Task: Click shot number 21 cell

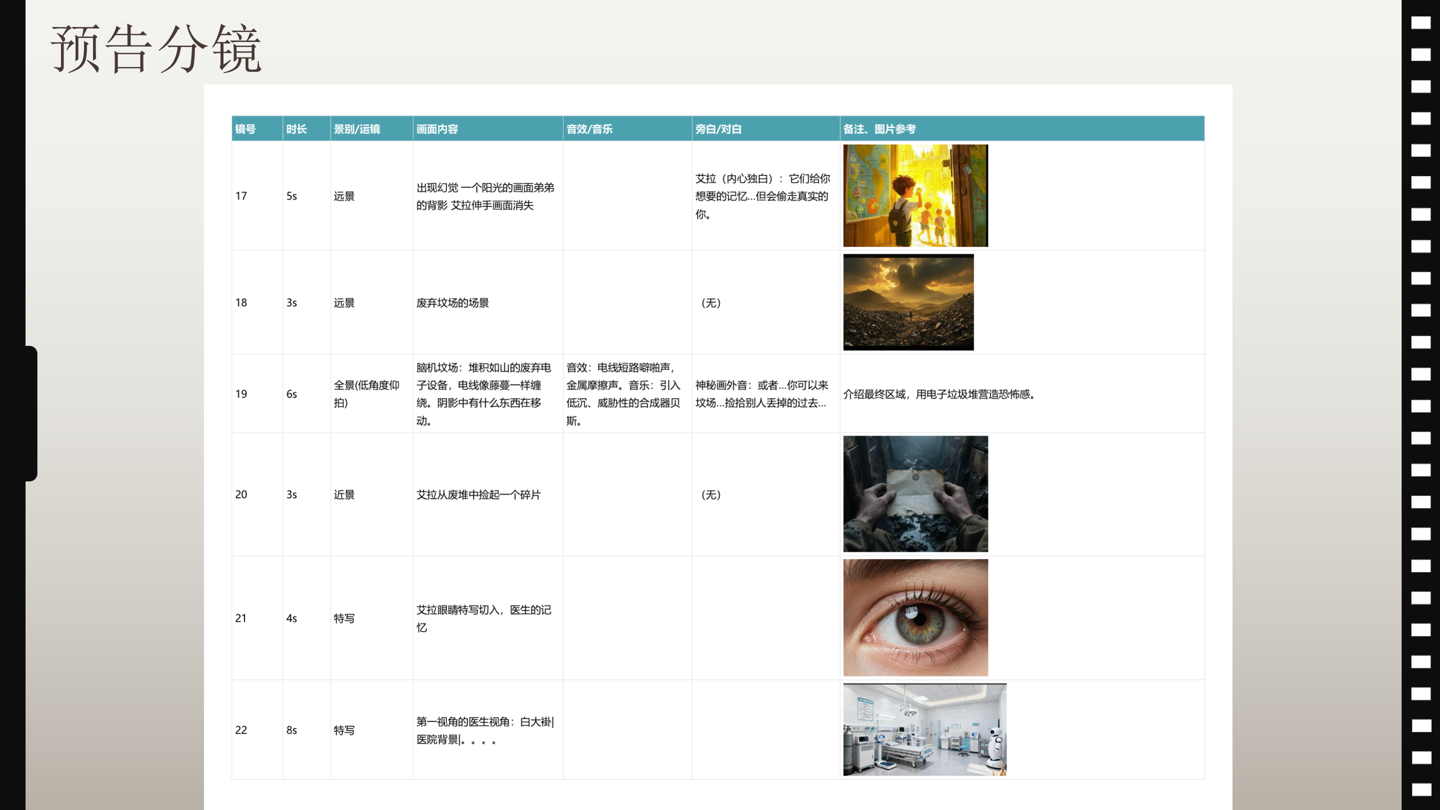Action: [x=257, y=618]
